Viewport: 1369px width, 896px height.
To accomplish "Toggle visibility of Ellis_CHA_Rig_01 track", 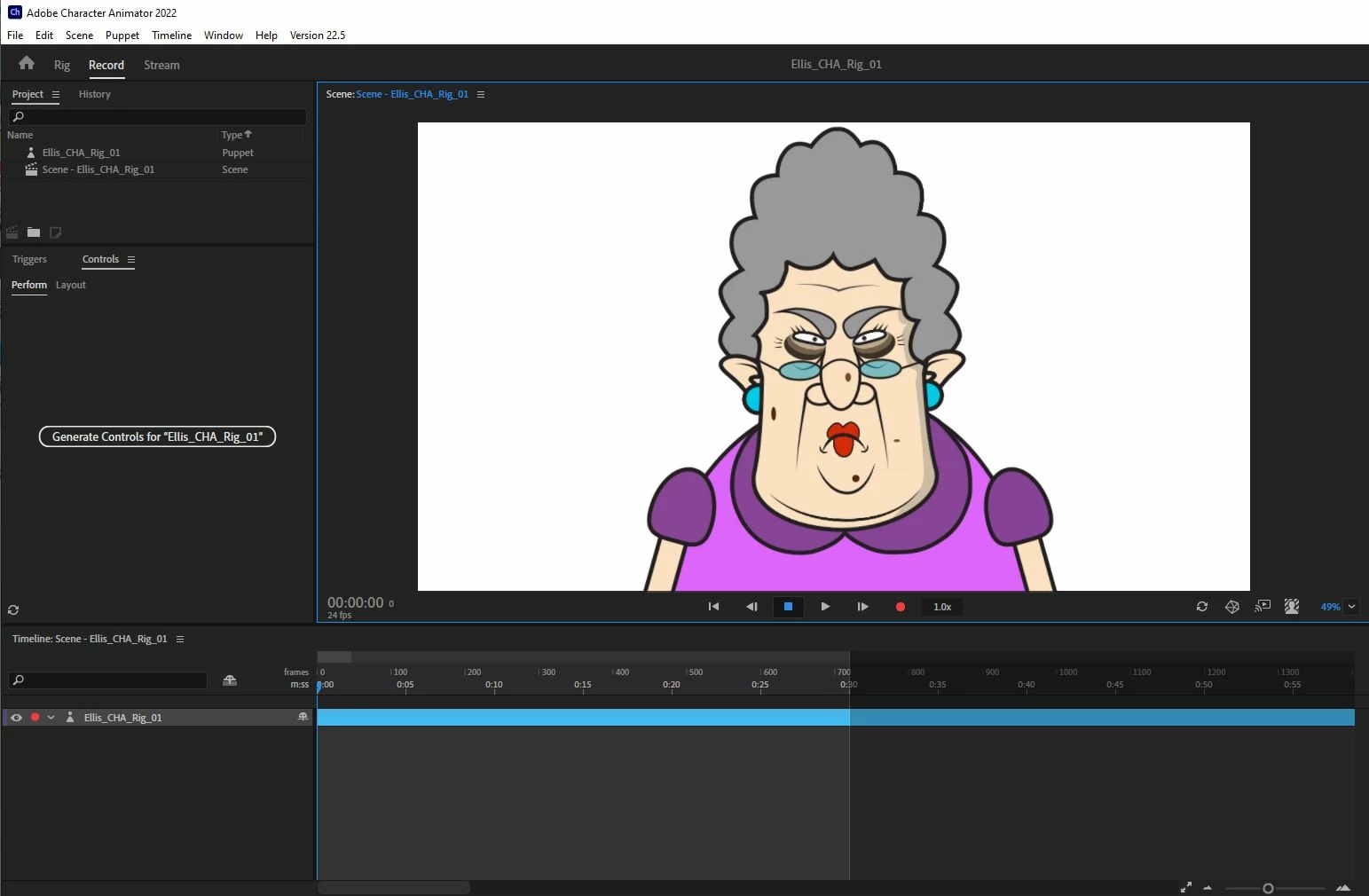I will point(16,717).
